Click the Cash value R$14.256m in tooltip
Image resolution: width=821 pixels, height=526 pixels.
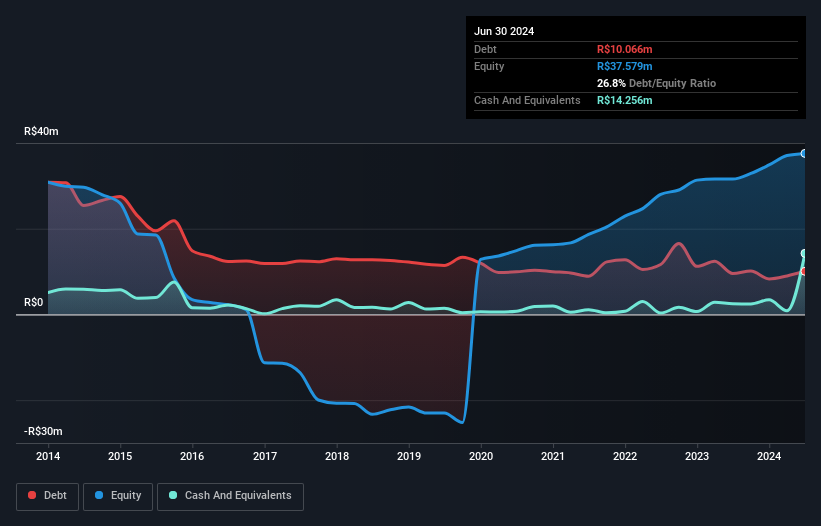[x=625, y=100]
